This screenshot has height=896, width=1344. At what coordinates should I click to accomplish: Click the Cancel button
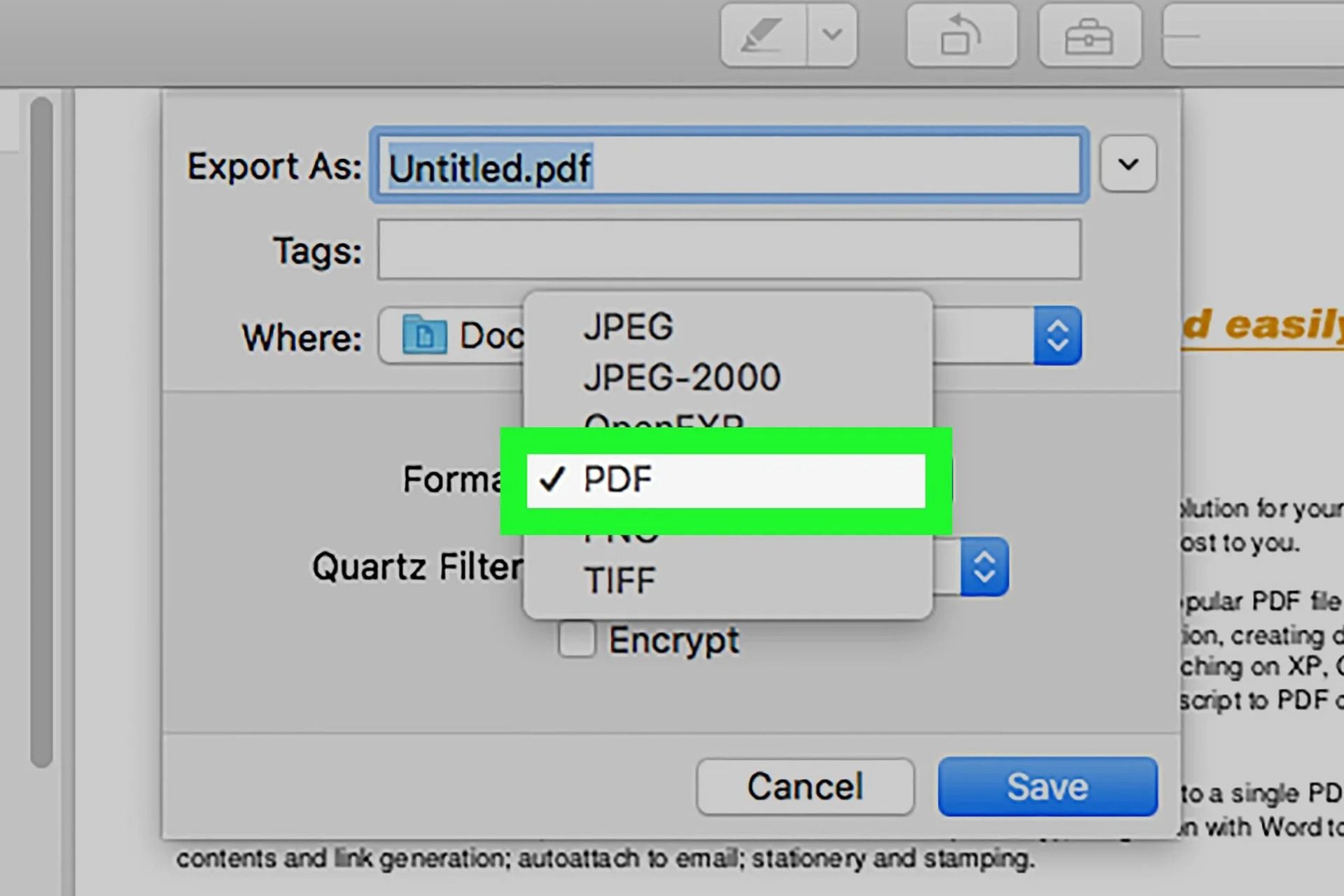pyautogui.click(x=805, y=786)
